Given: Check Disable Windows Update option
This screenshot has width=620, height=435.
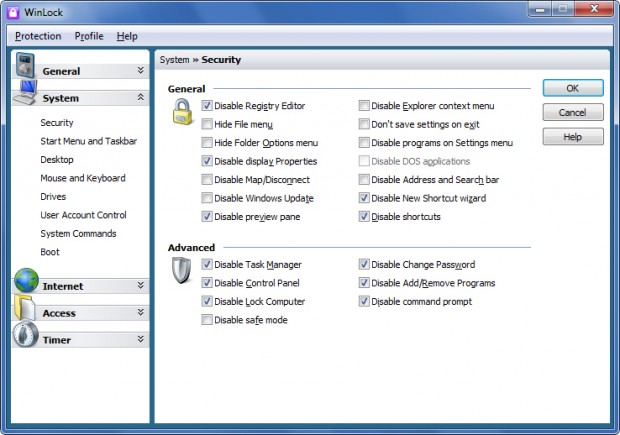Looking at the screenshot, I should [x=207, y=198].
